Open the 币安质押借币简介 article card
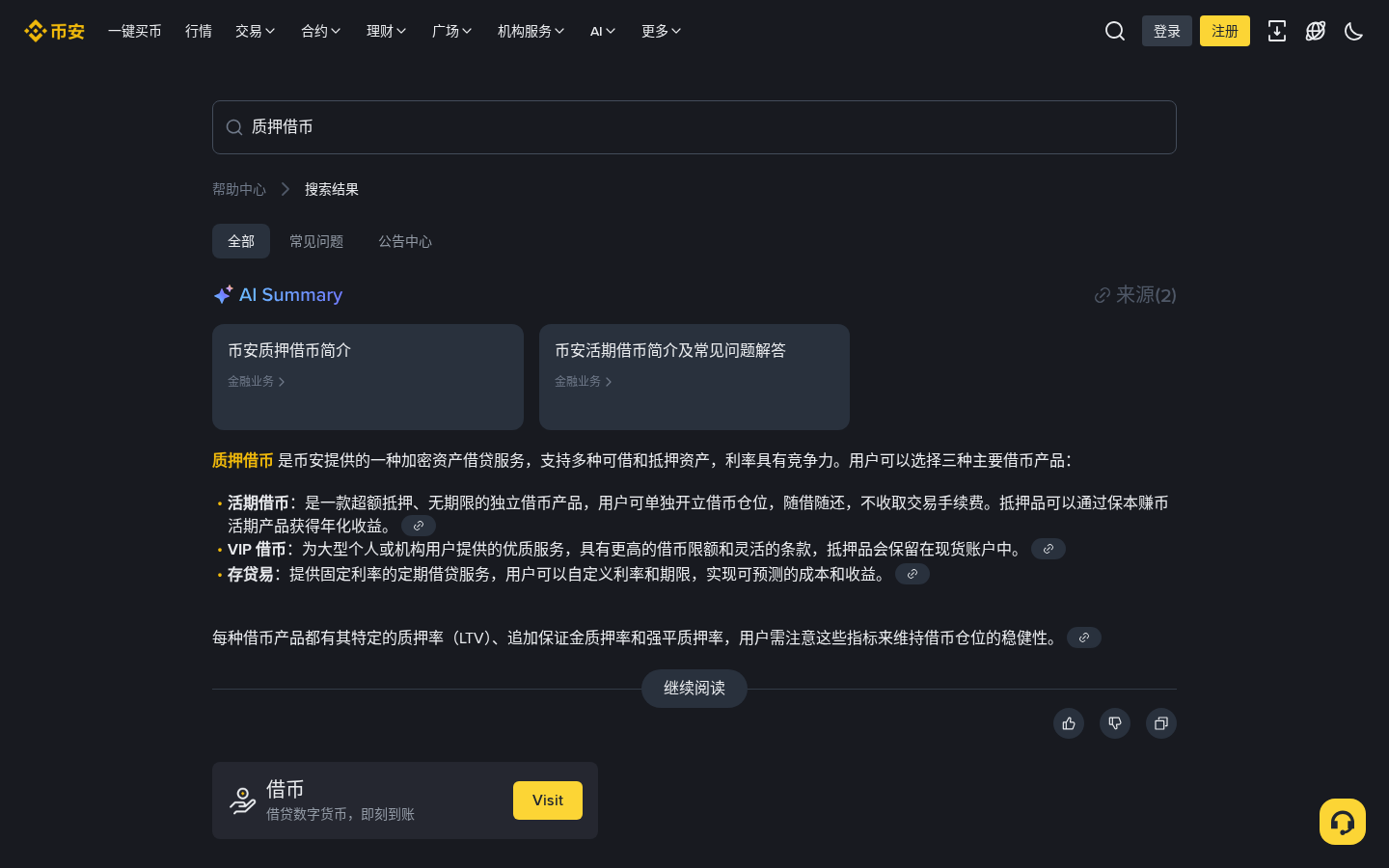1389x868 pixels. (368, 377)
